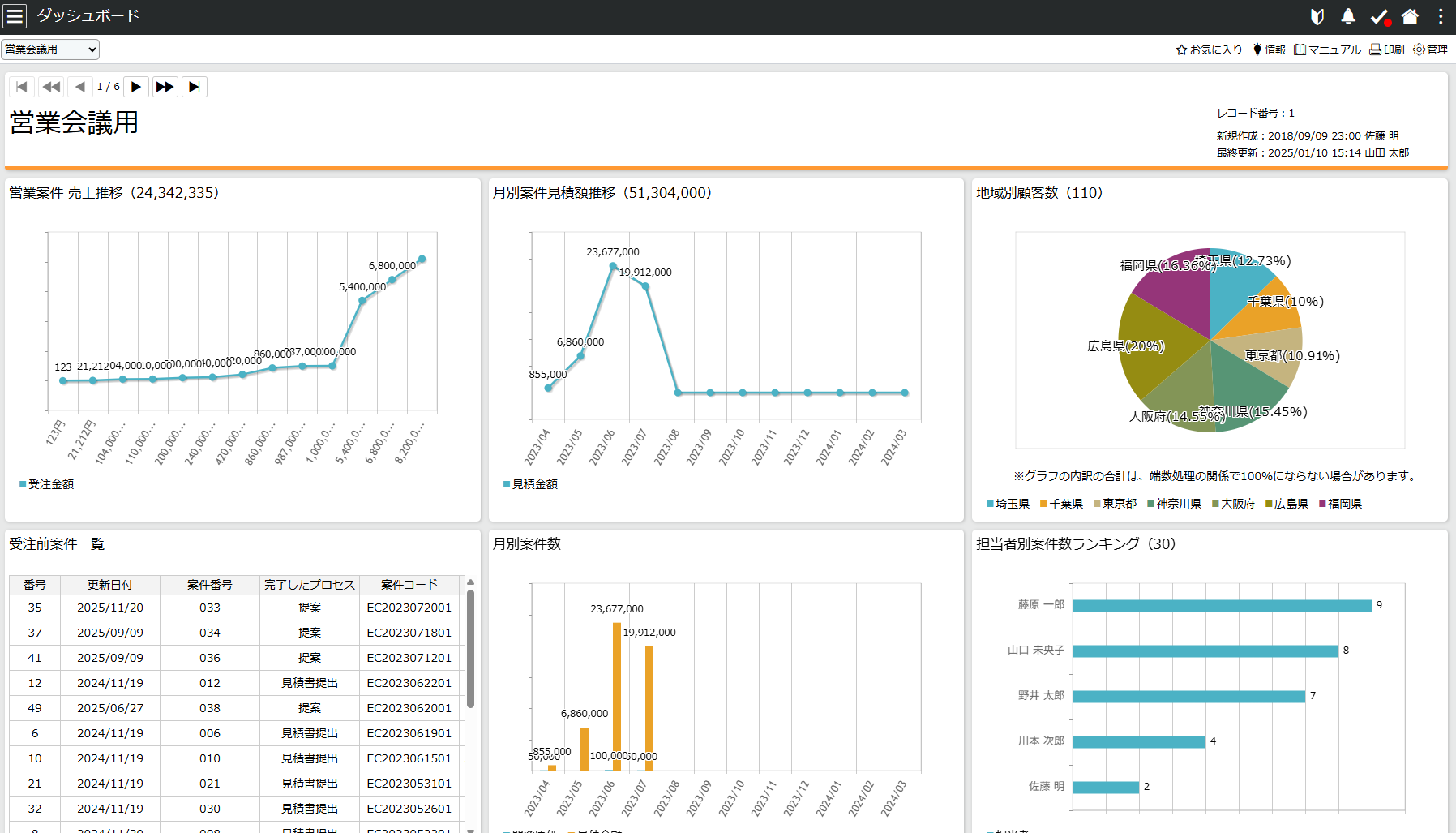Open the 営業会議用 dashboard selector dropdown
This screenshot has height=833, width=1456.
click(50, 49)
